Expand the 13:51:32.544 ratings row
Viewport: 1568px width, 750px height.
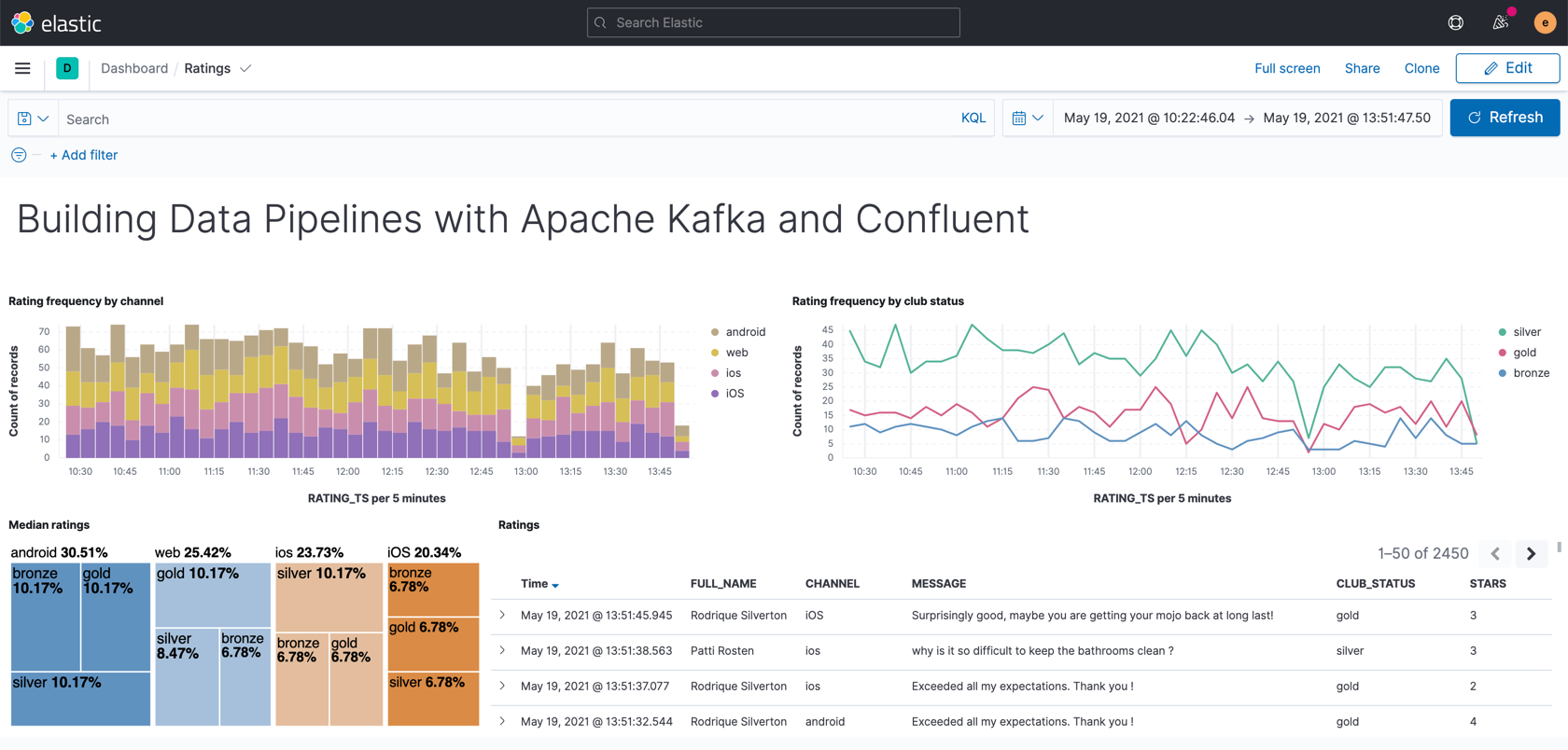[x=502, y=721]
